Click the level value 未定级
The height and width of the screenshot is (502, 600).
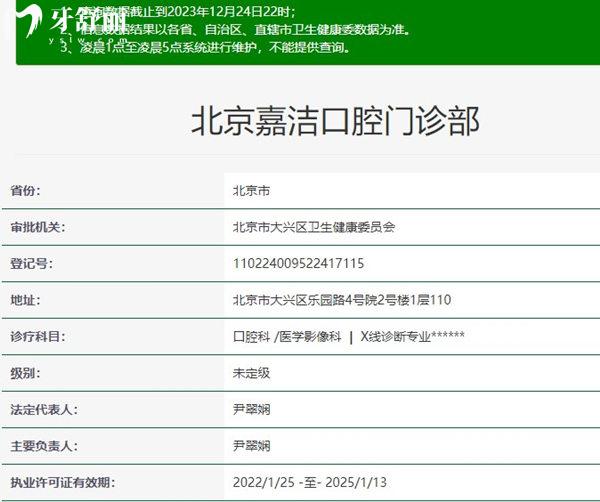point(251,373)
